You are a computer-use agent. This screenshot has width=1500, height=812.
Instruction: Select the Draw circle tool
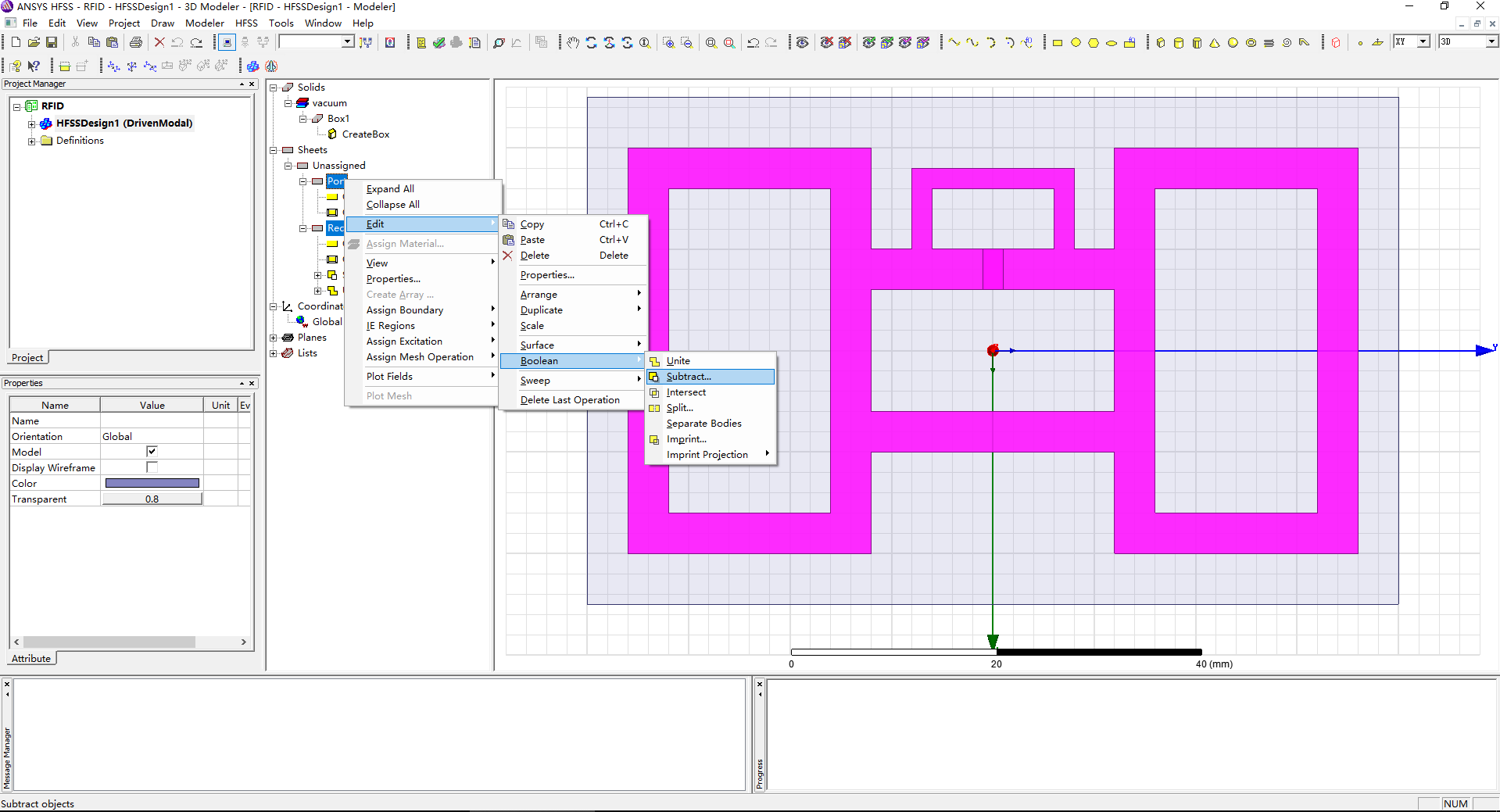pyautogui.click(x=1076, y=42)
